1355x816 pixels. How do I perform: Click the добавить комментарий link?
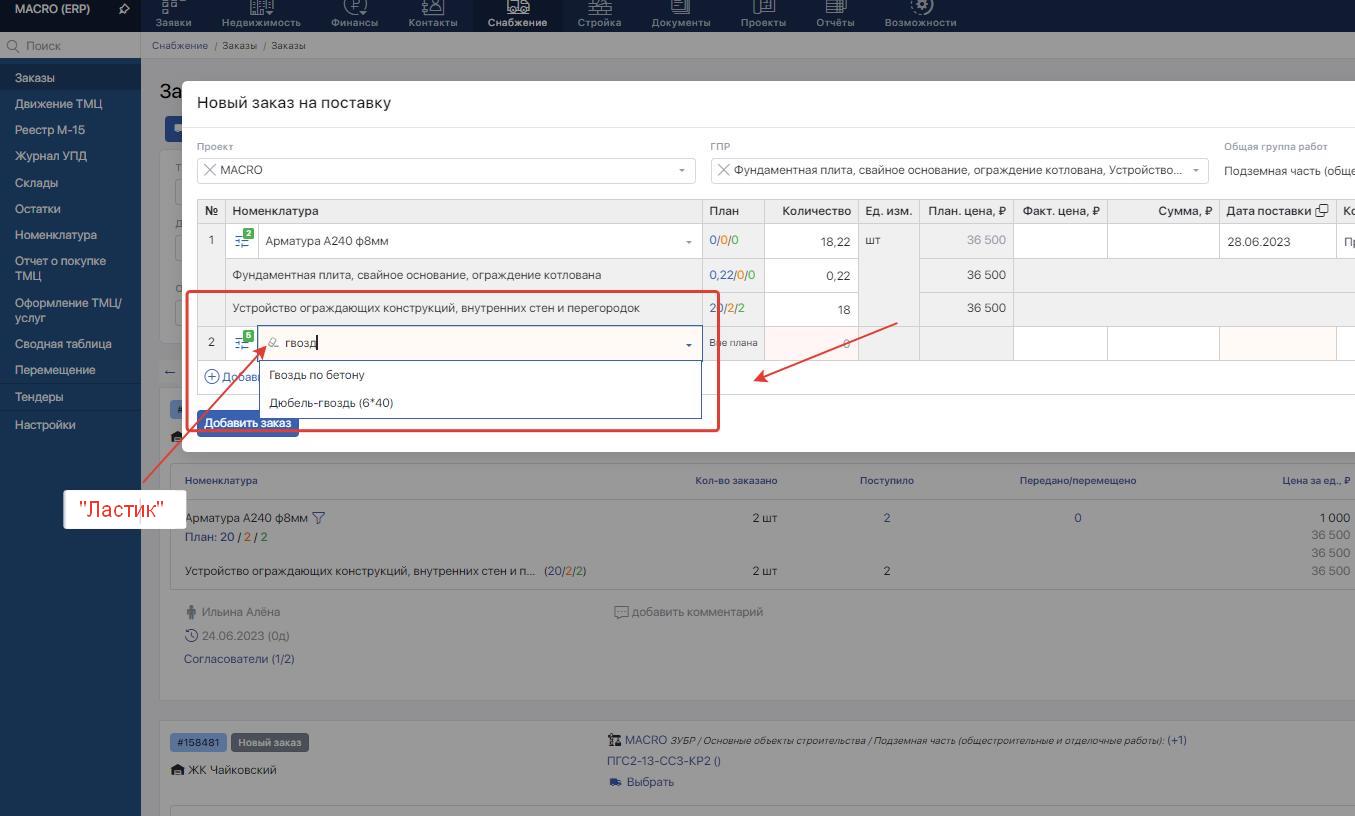point(696,612)
